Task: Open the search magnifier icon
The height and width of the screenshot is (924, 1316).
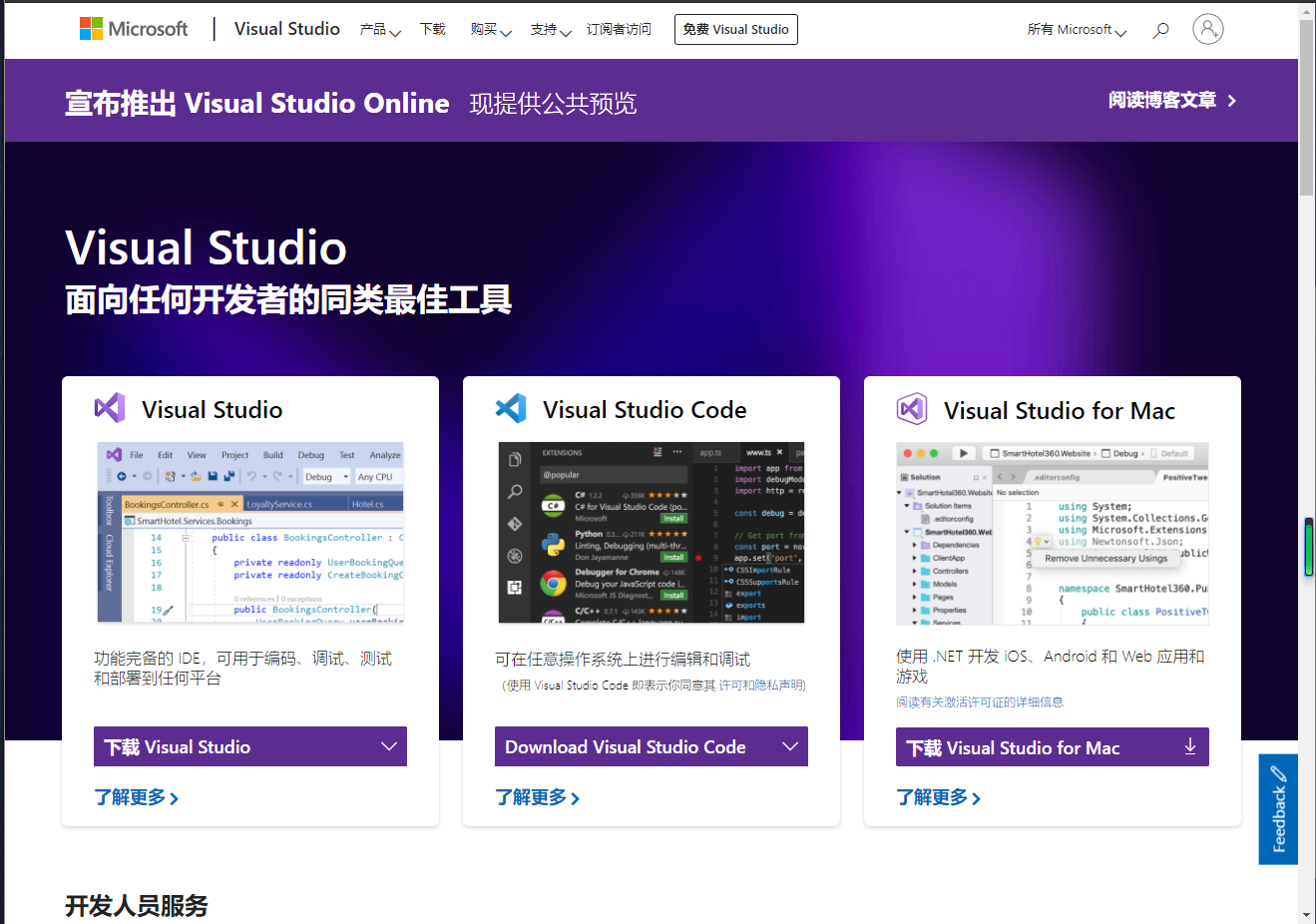Action: (1160, 30)
